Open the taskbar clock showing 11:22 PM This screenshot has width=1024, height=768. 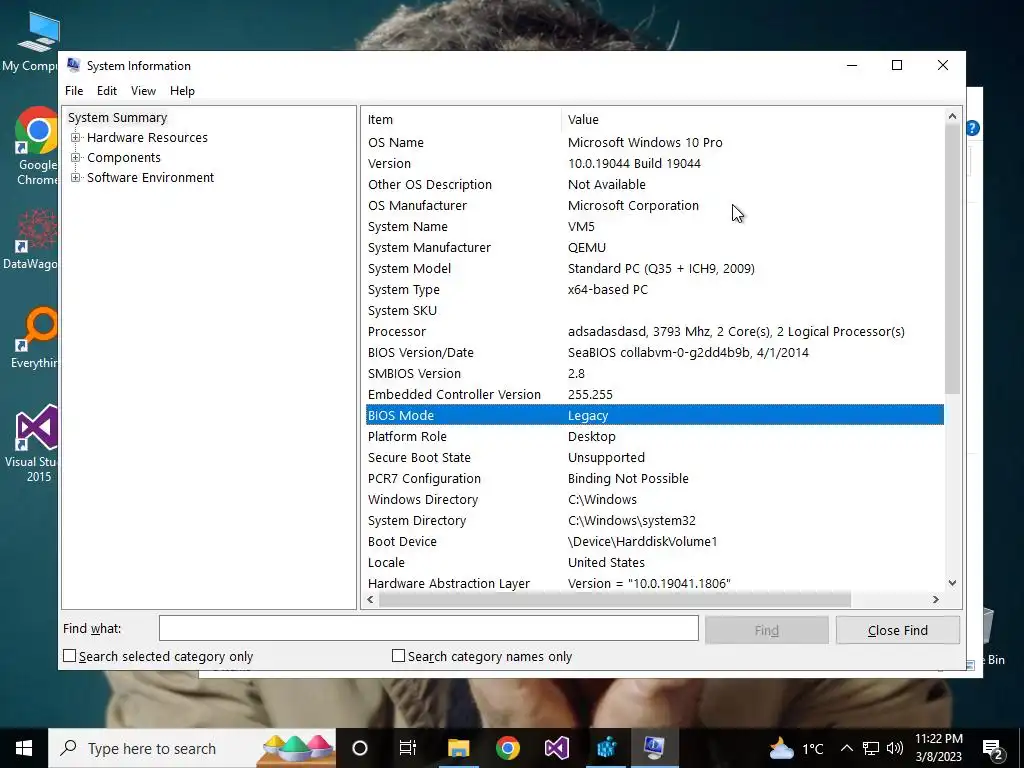pyautogui.click(x=938, y=748)
